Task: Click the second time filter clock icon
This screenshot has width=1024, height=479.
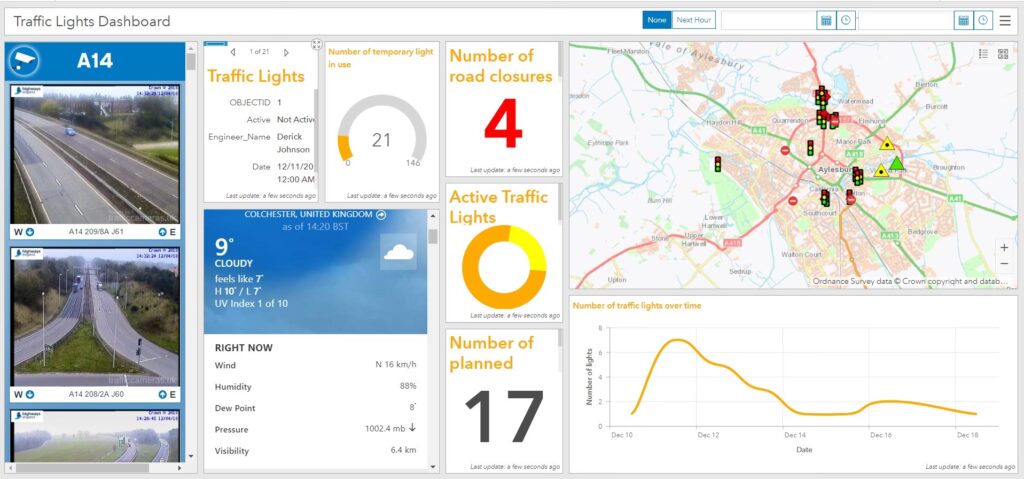Action: tap(983, 20)
